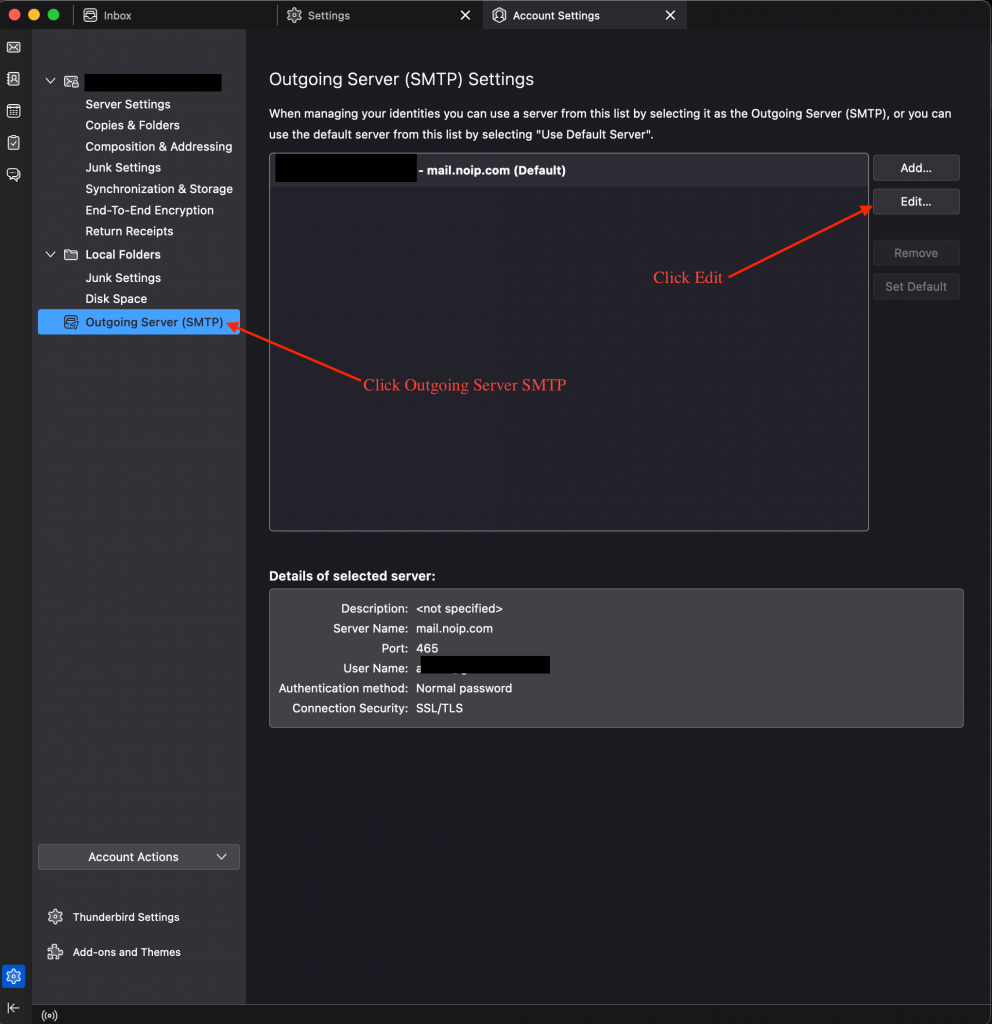
Task: Click the Normal password authentication value
Action: tap(464, 688)
